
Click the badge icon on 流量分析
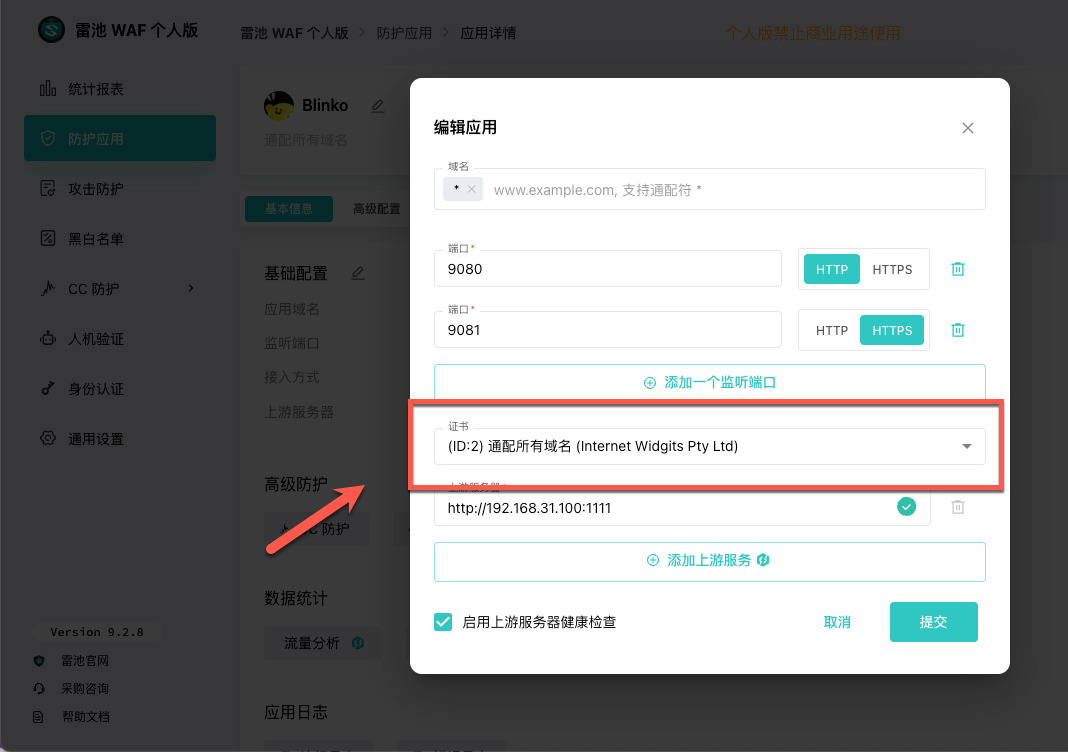[x=358, y=642]
